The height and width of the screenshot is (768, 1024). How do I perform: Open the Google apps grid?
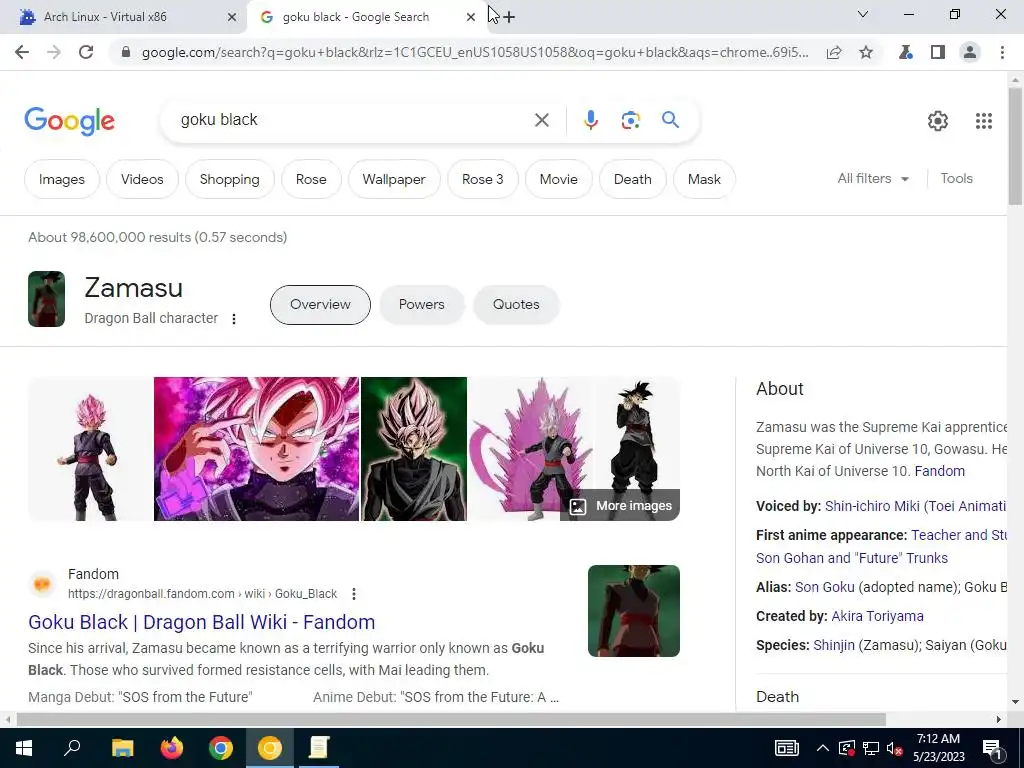[x=984, y=121]
